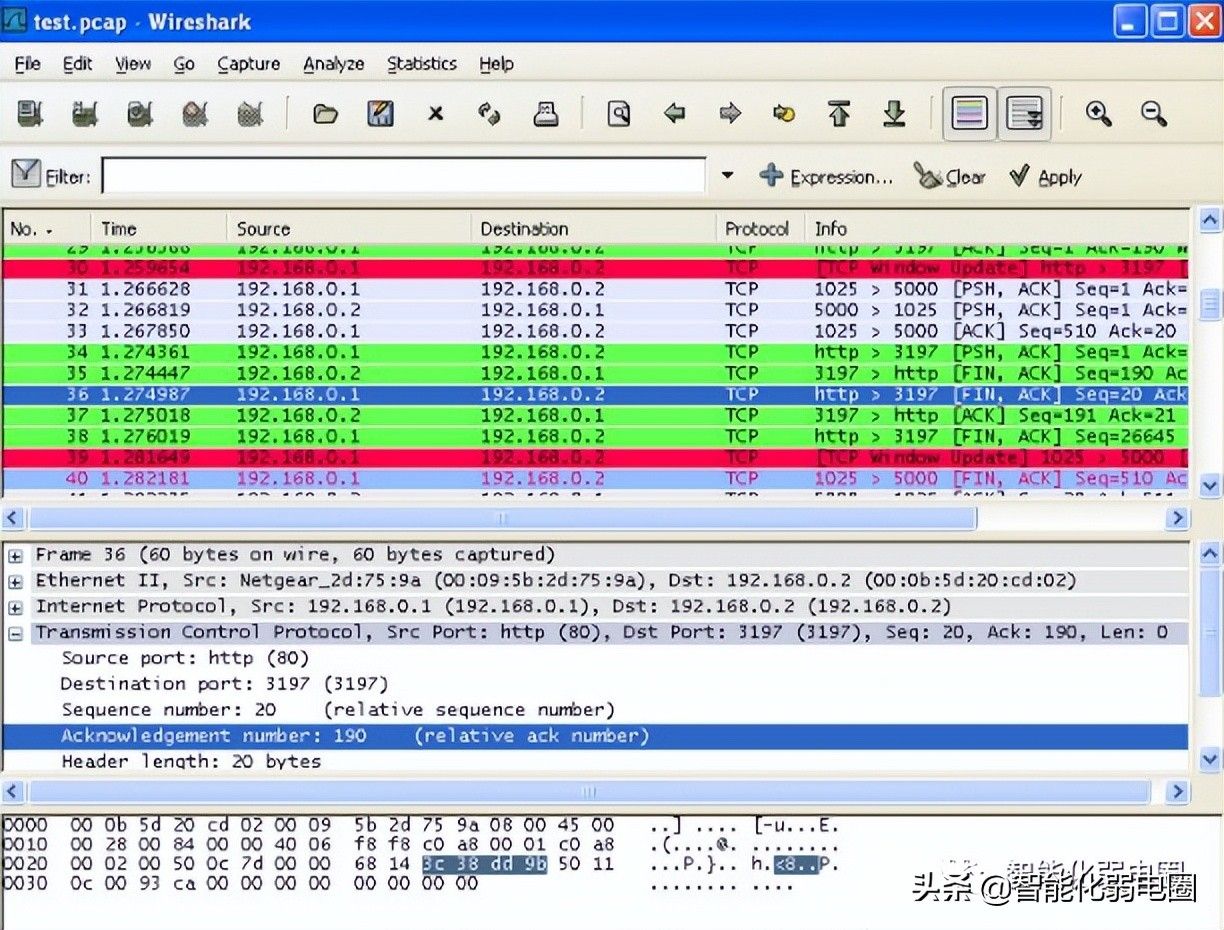Open a capture file with folder icon
Screen dimensions: 1224x930
click(325, 114)
